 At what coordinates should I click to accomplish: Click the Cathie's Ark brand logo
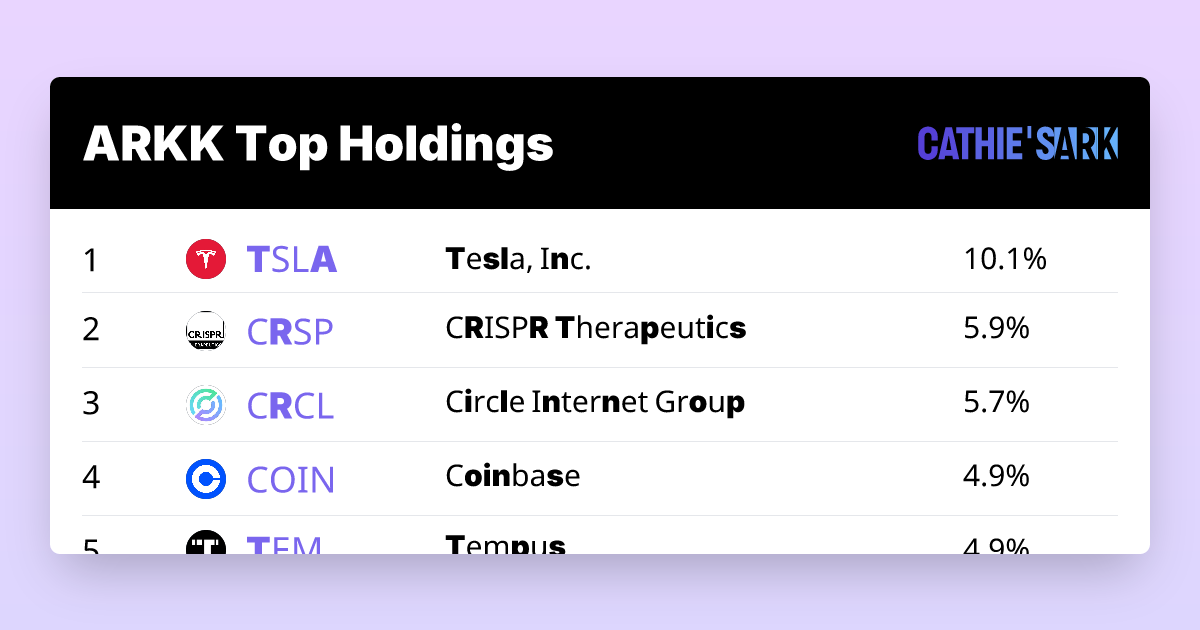tap(1017, 144)
